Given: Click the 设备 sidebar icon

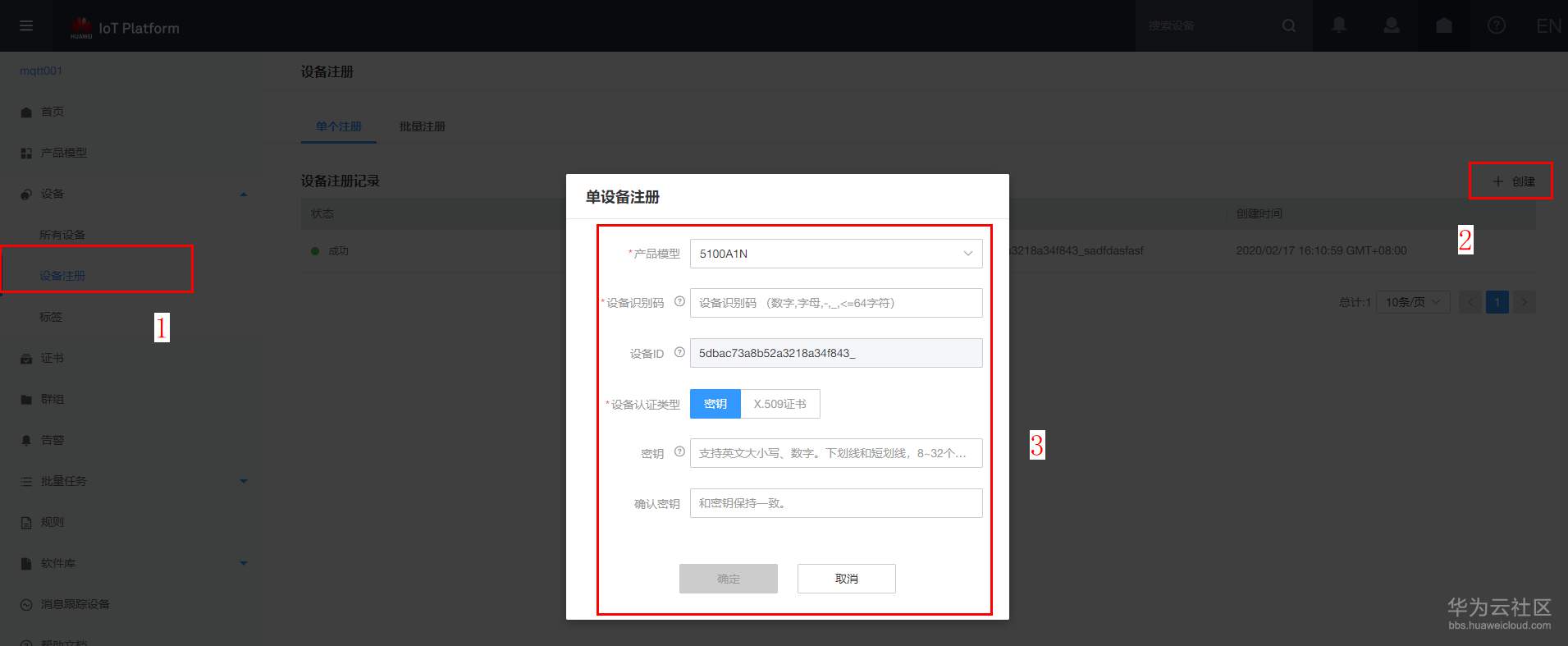Looking at the screenshot, I should point(26,195).
